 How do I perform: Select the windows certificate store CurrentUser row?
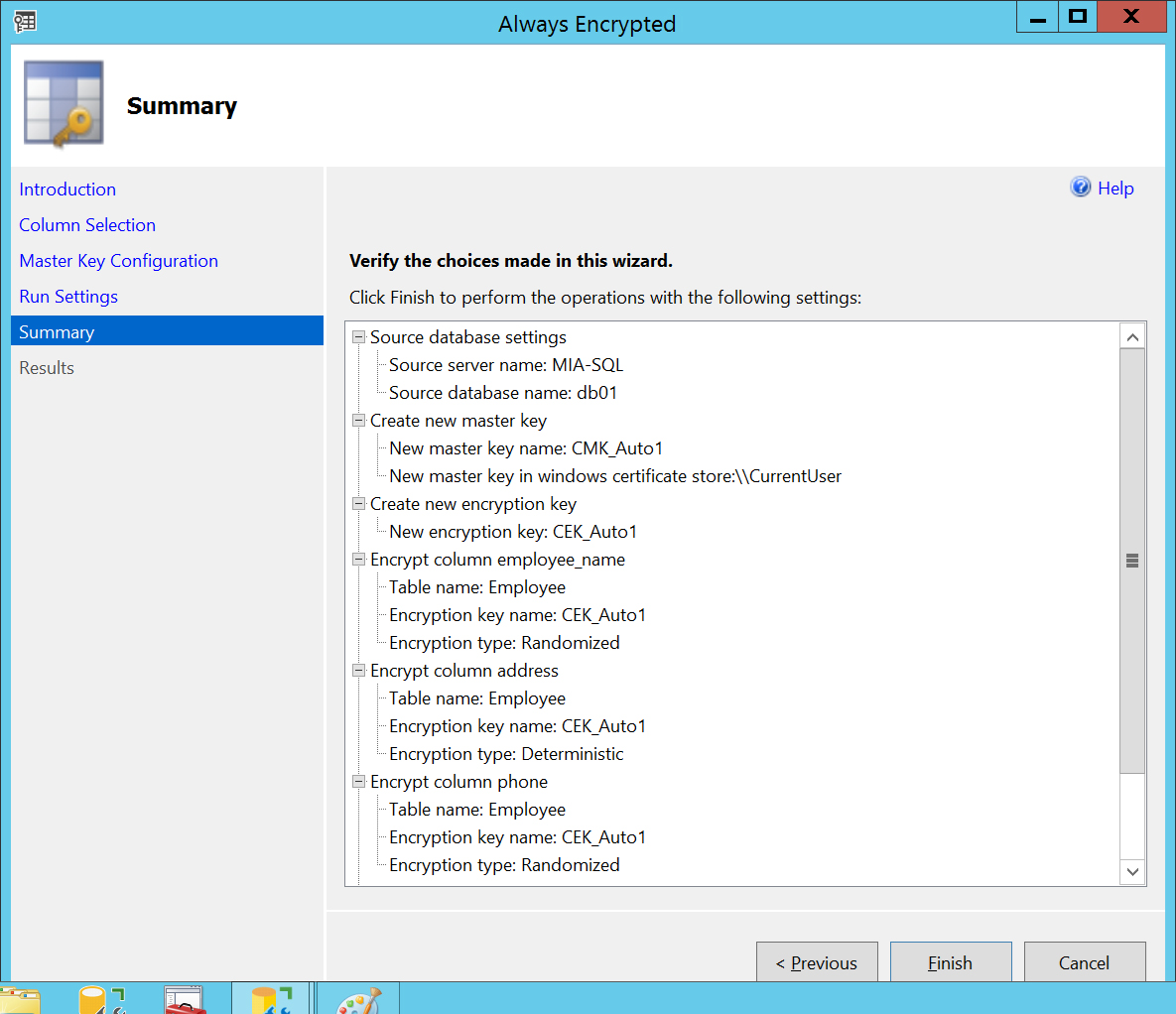pyautogui.click(x=615, y=476)
